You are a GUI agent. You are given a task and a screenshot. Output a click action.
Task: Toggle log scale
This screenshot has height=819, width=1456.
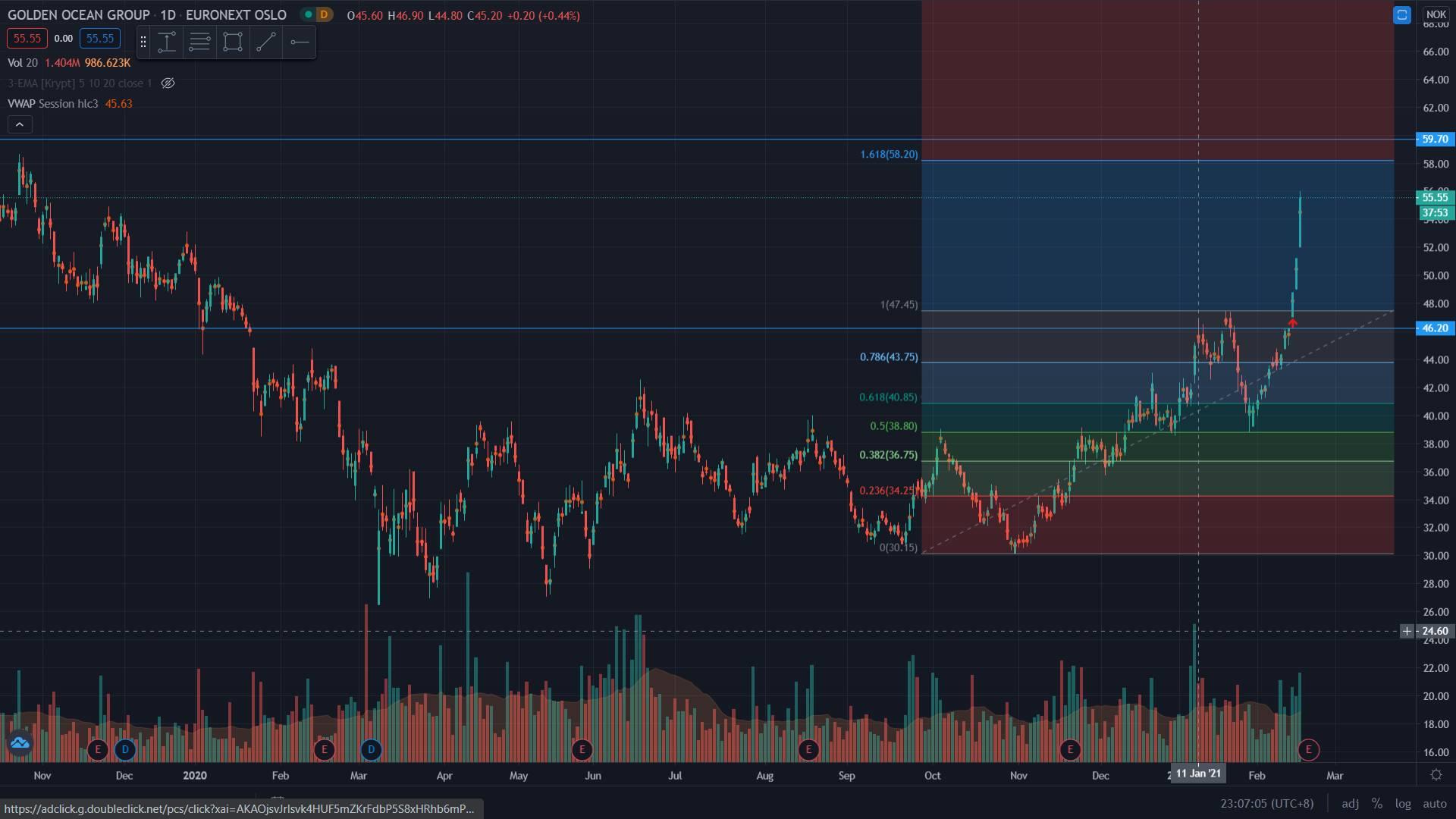(x=1403, y=804)
